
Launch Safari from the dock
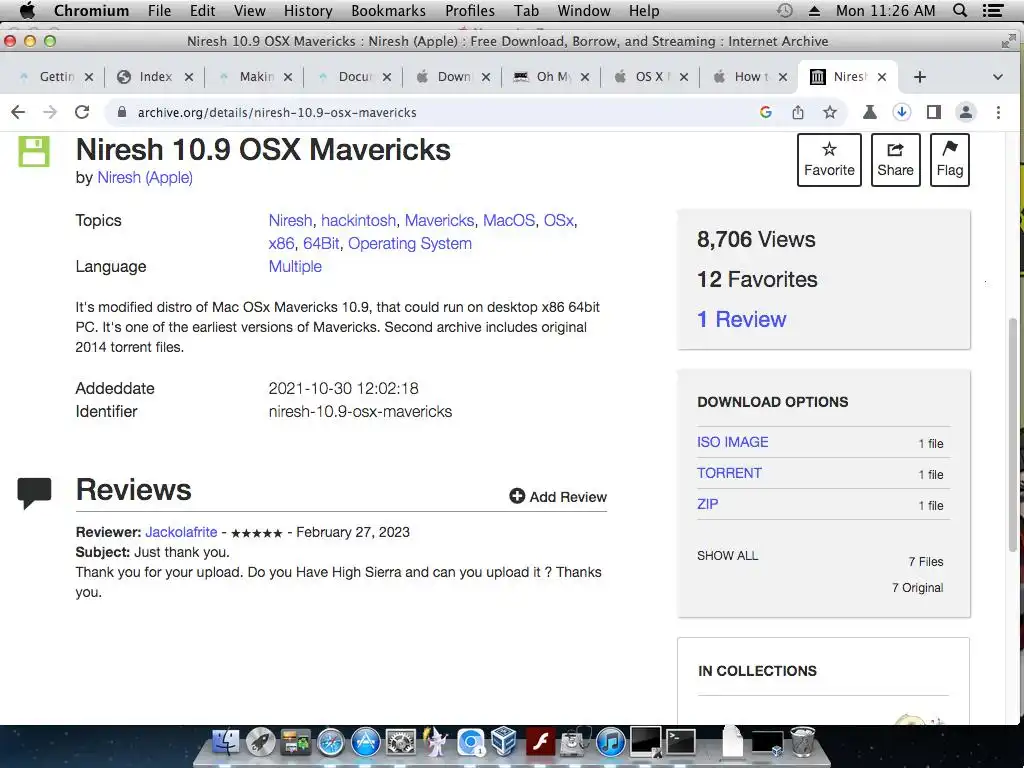(330, 743)
